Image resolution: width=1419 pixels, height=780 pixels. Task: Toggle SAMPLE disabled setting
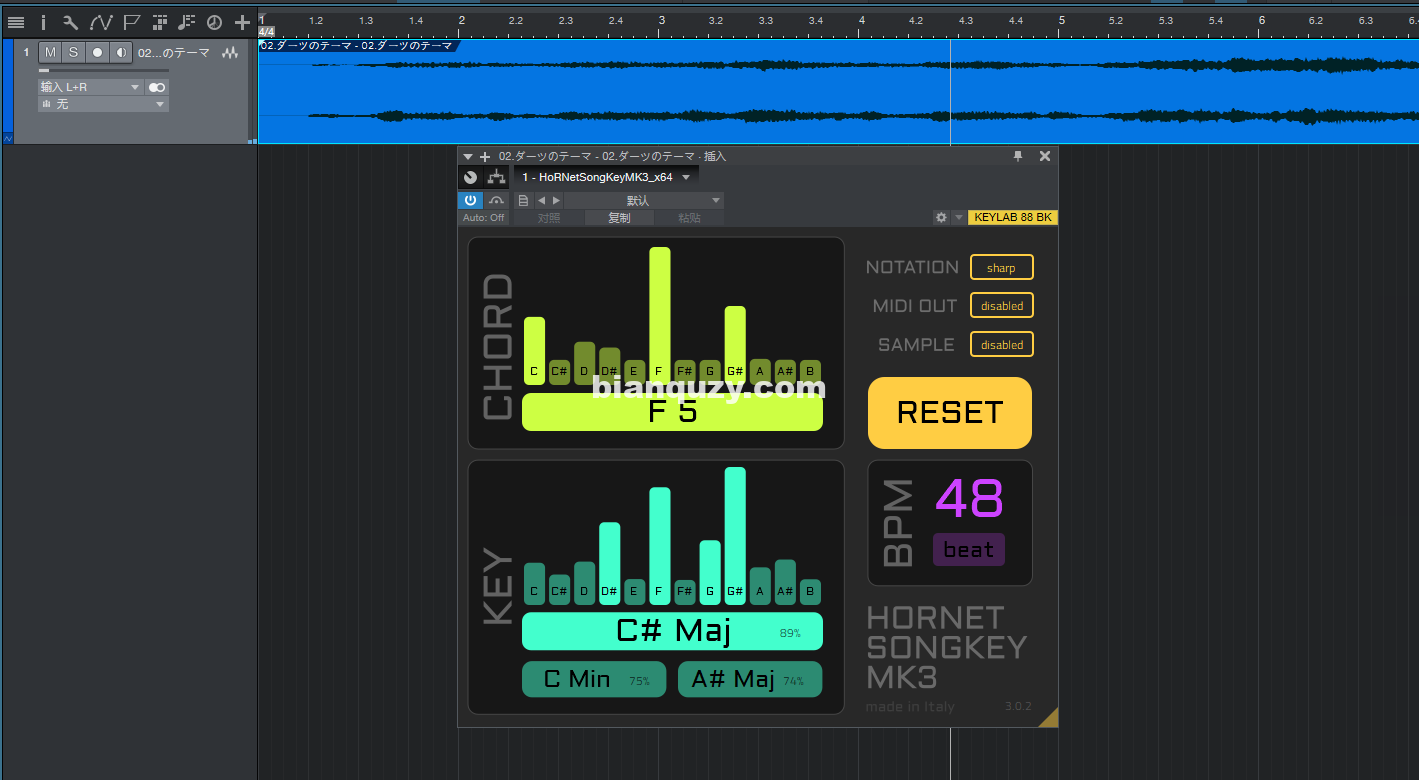pos(1001,344)
